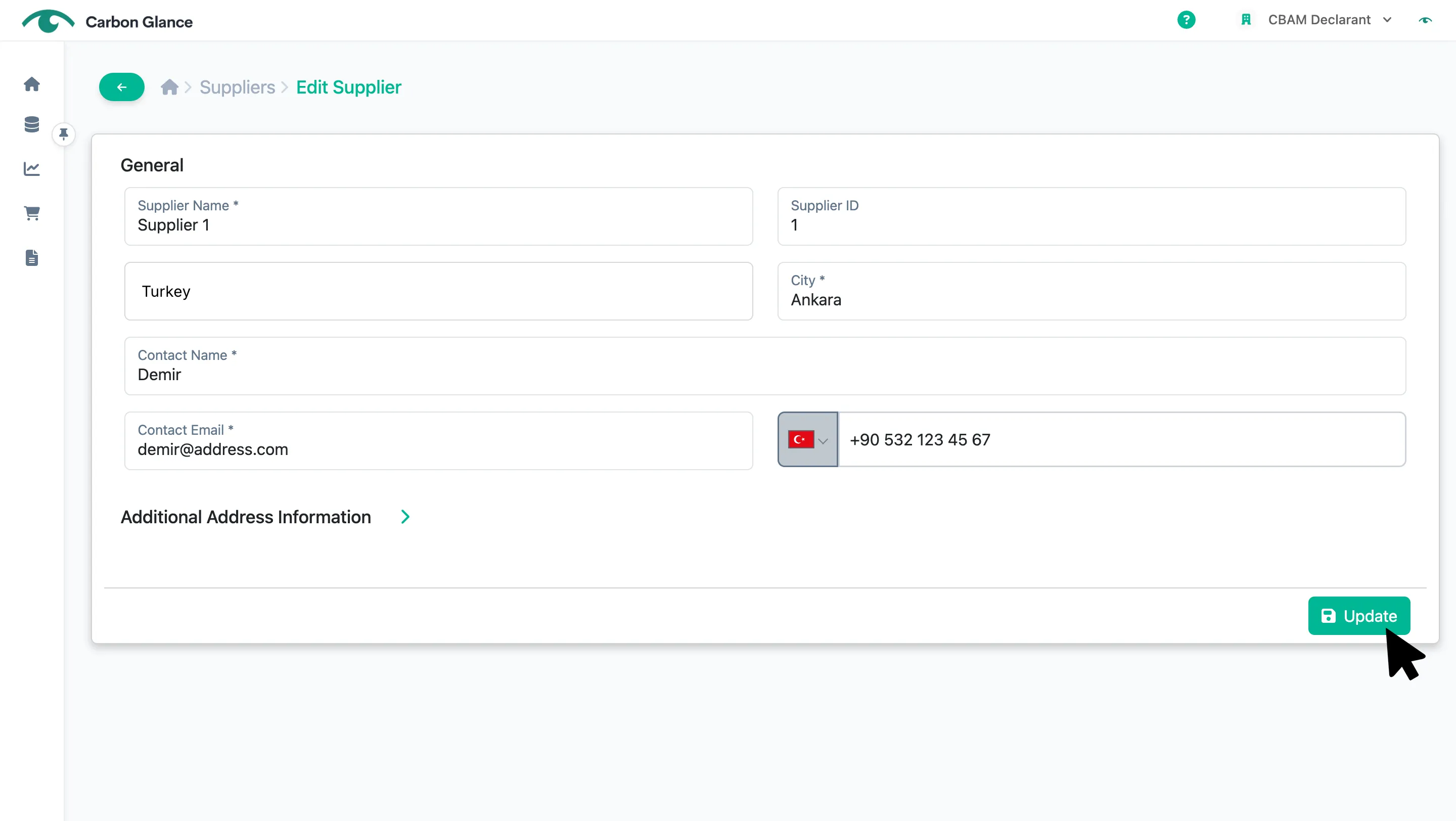This screenshot has height=821, width=1456.
Task: Open the Turkey country selector
Action: pos(439,291)
